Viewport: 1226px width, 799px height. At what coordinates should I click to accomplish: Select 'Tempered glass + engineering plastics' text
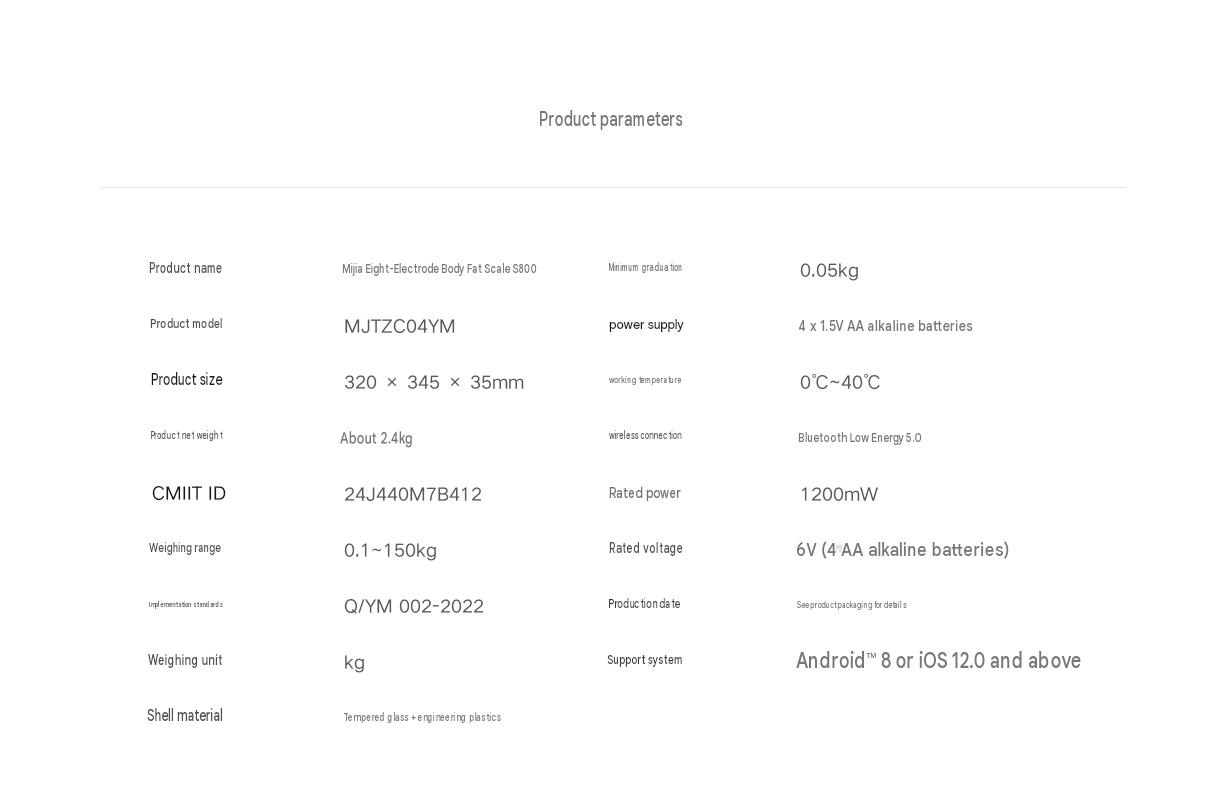click(x=422, y=717)
